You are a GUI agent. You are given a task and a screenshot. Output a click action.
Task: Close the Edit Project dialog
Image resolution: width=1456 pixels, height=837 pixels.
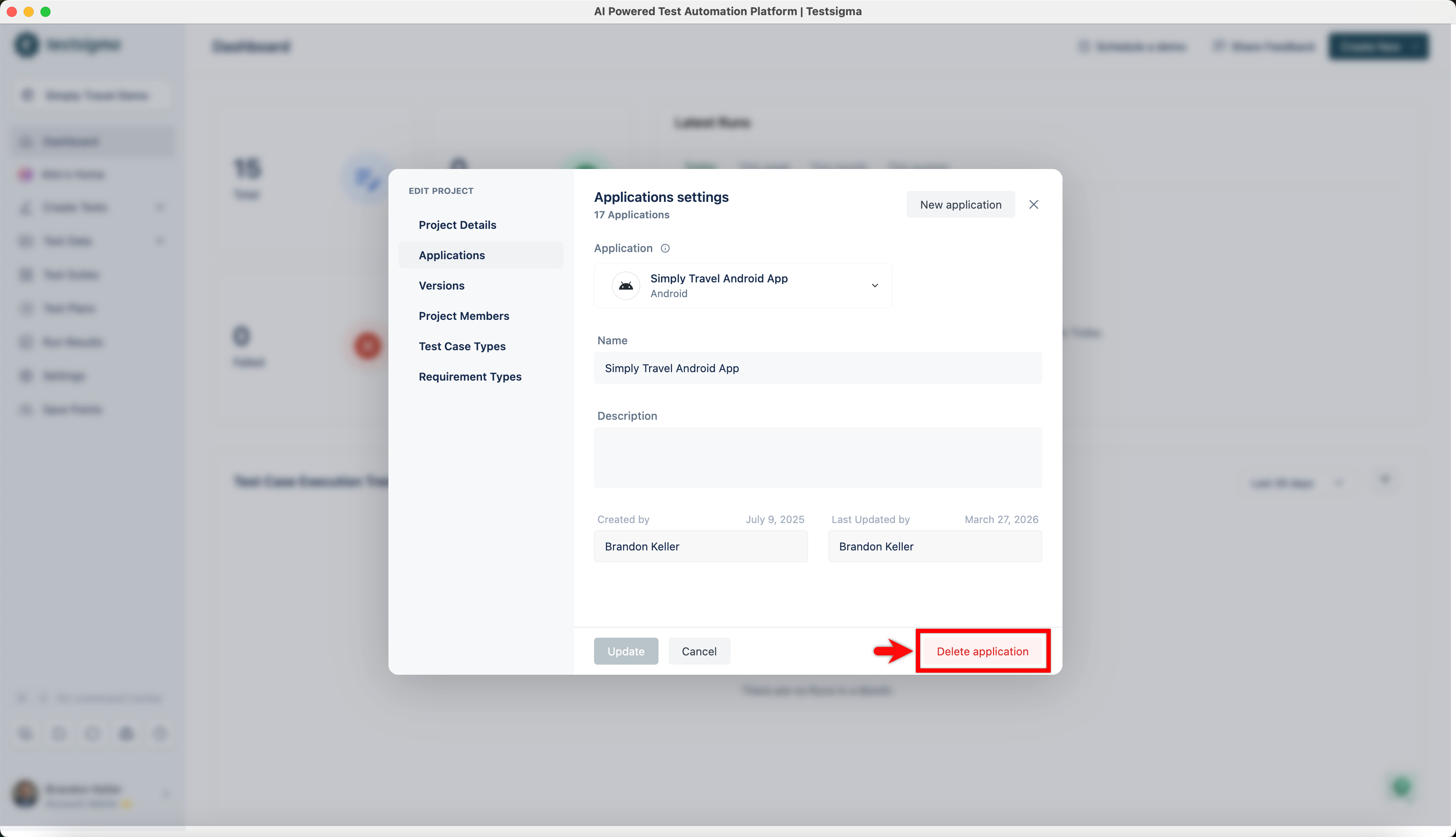tap(1033, 205)
